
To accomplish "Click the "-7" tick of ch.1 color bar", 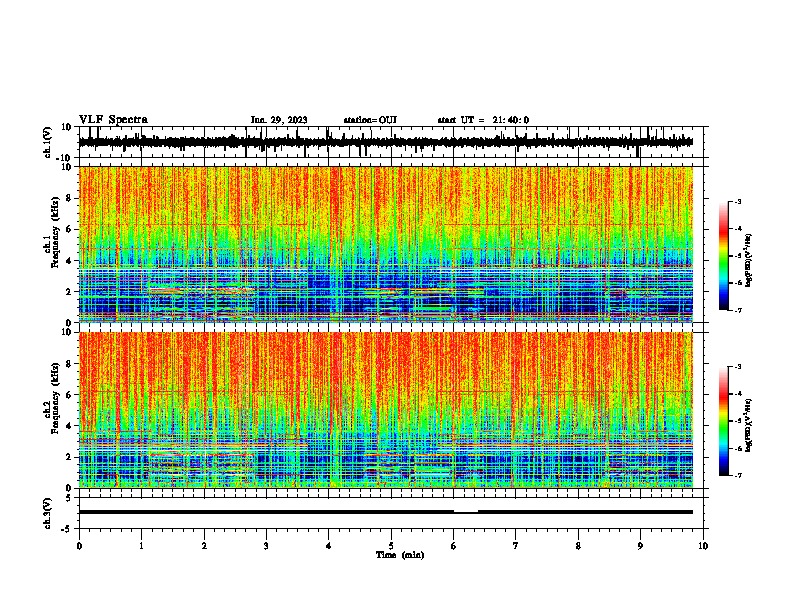I will tap(737, 310).
